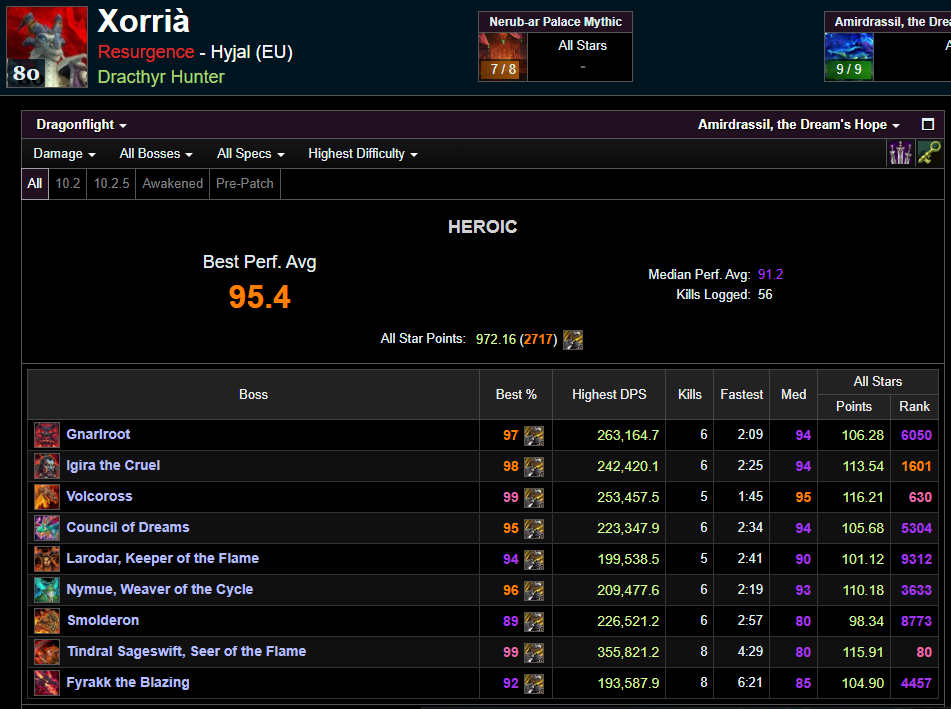The width and height of the screenshot is (951, 709).
Task: Click Tindral highest DPS 355,821.2
Action: coord(628,652)
